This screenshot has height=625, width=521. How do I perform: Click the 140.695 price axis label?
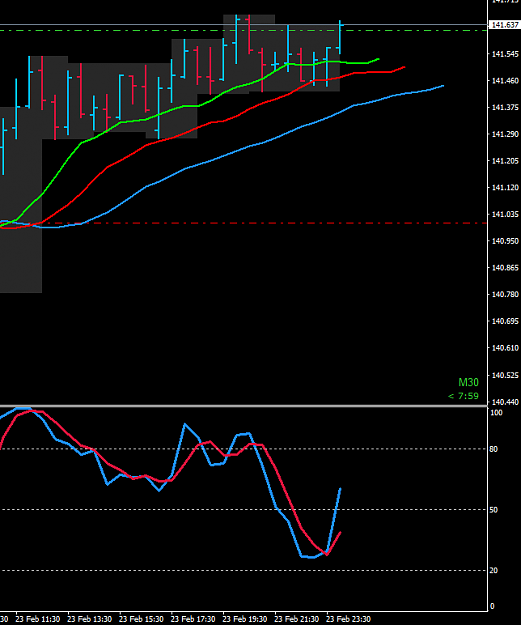click(505, 321)
